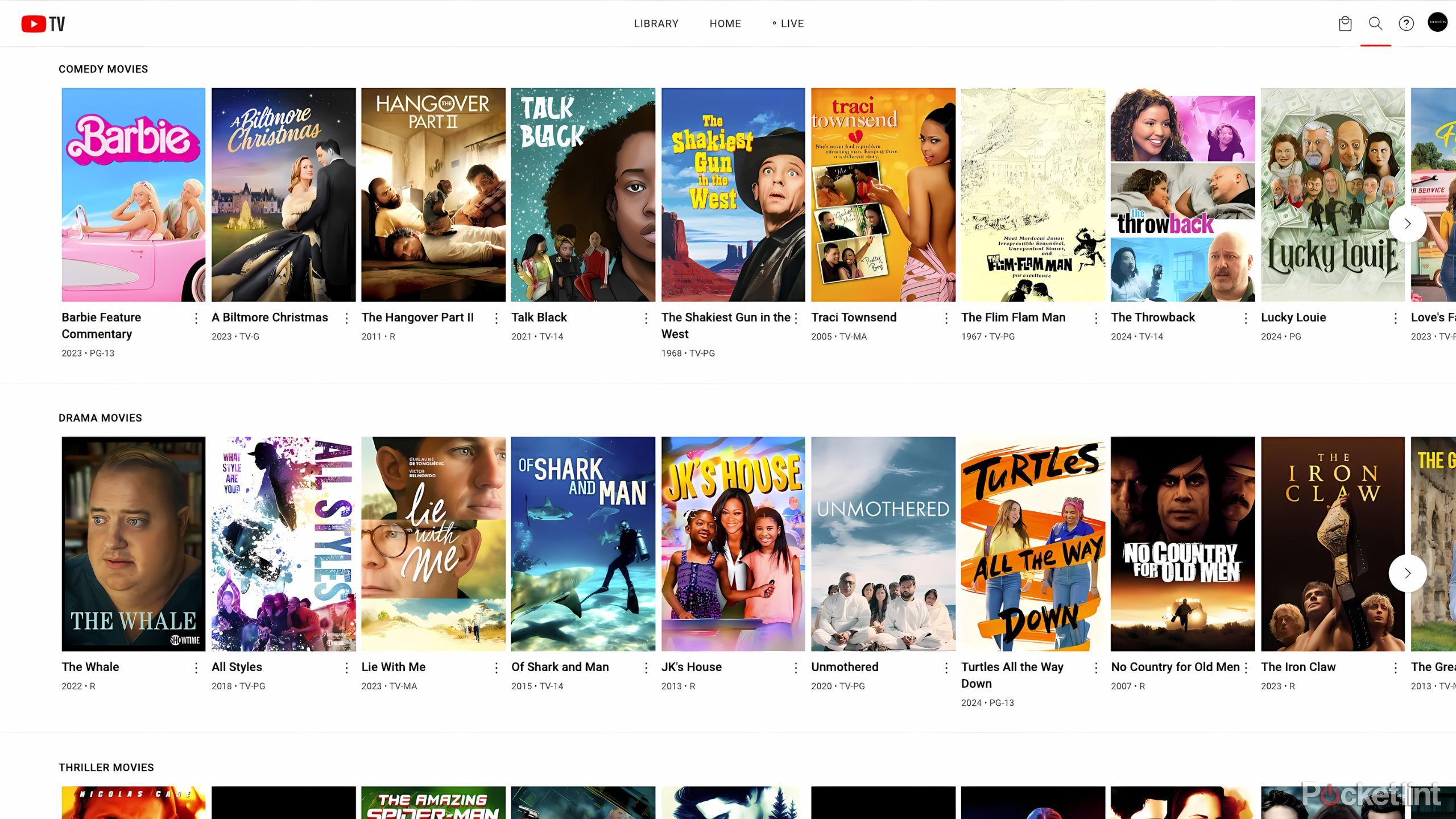Expand the Comedy Movies carousel with right arrow

[x=1407, y=224]
